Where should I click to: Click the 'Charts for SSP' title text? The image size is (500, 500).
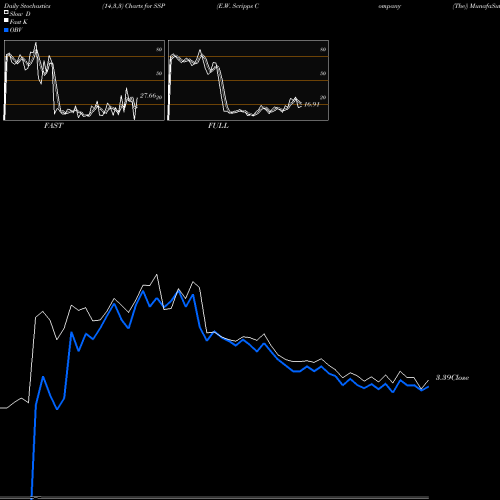(x=145, y=6)
